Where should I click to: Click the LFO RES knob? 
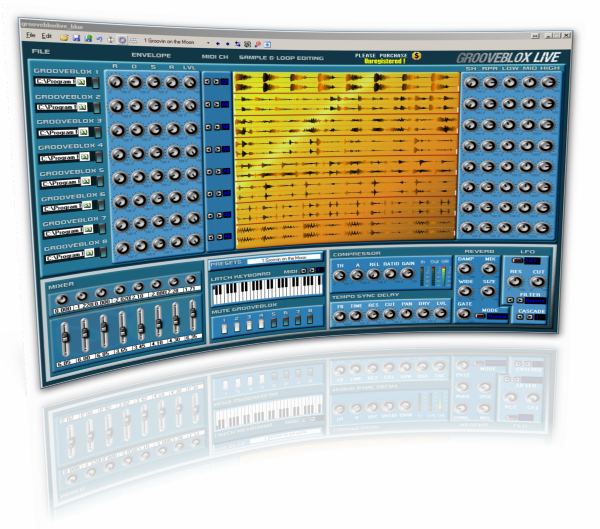pyautogui.click(x=515, y=282)
